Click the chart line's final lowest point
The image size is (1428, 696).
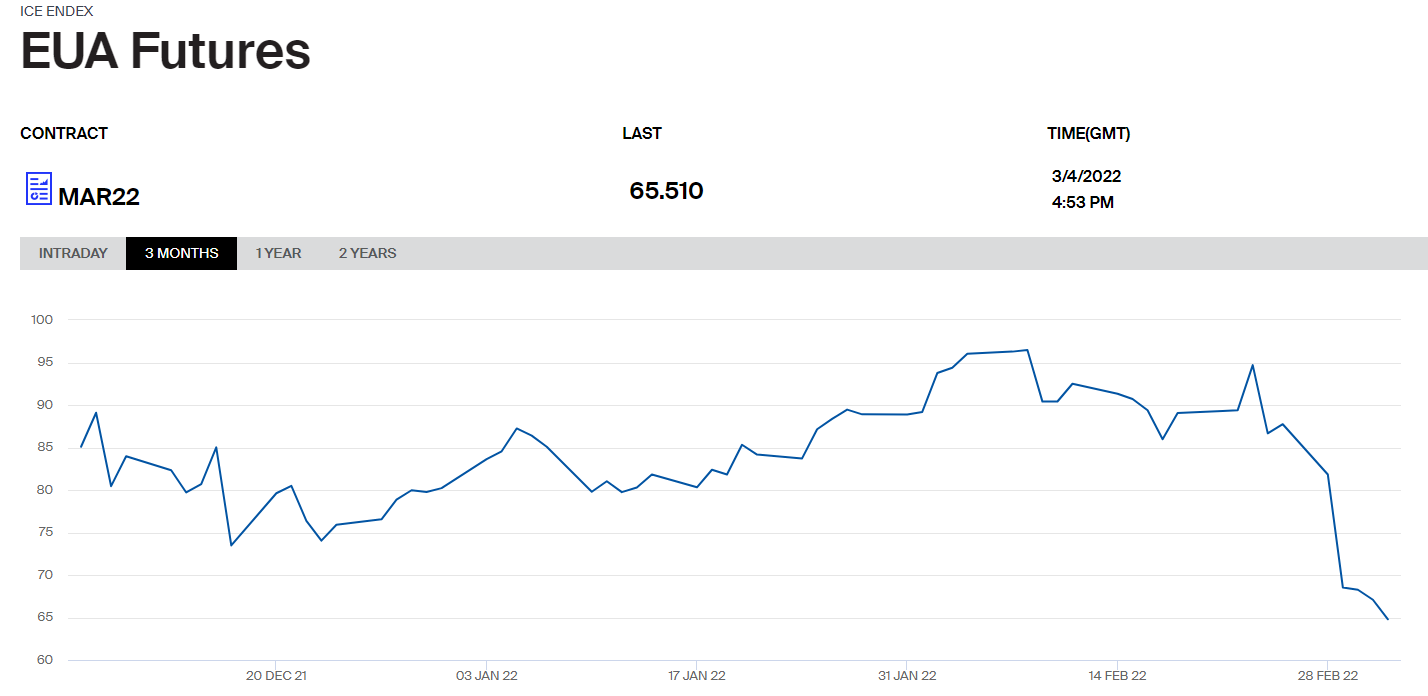pos(1388,619)
